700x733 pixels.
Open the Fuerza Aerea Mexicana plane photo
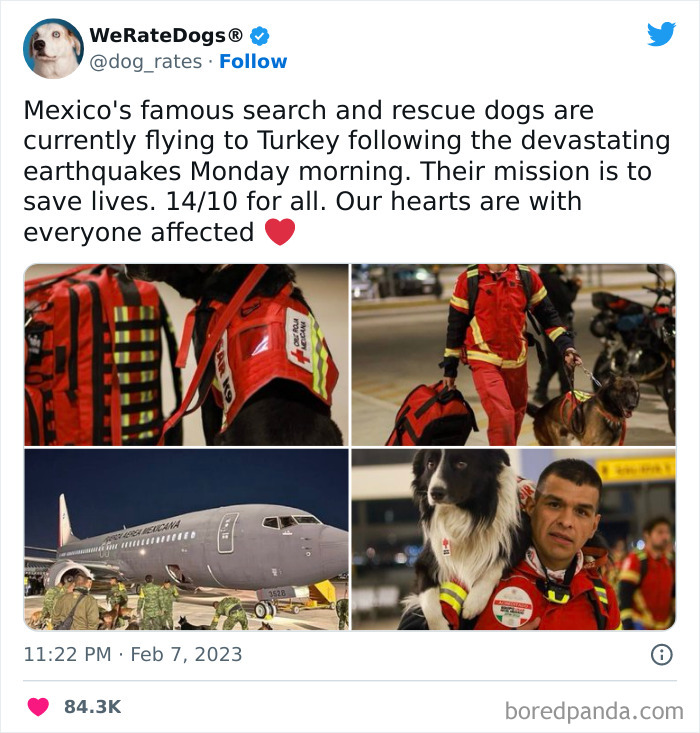186,539
